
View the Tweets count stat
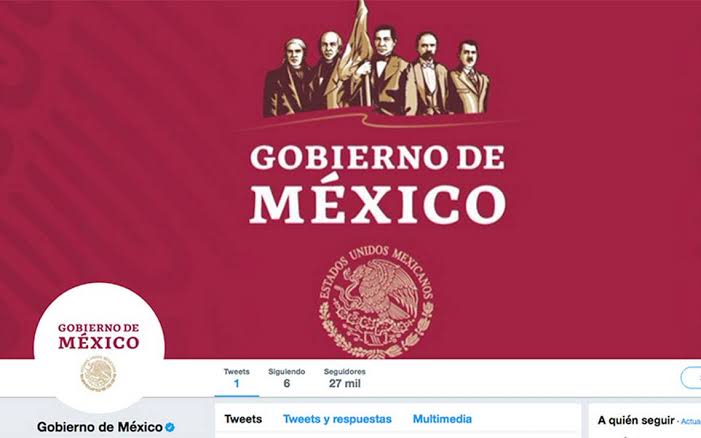[236, 378]
